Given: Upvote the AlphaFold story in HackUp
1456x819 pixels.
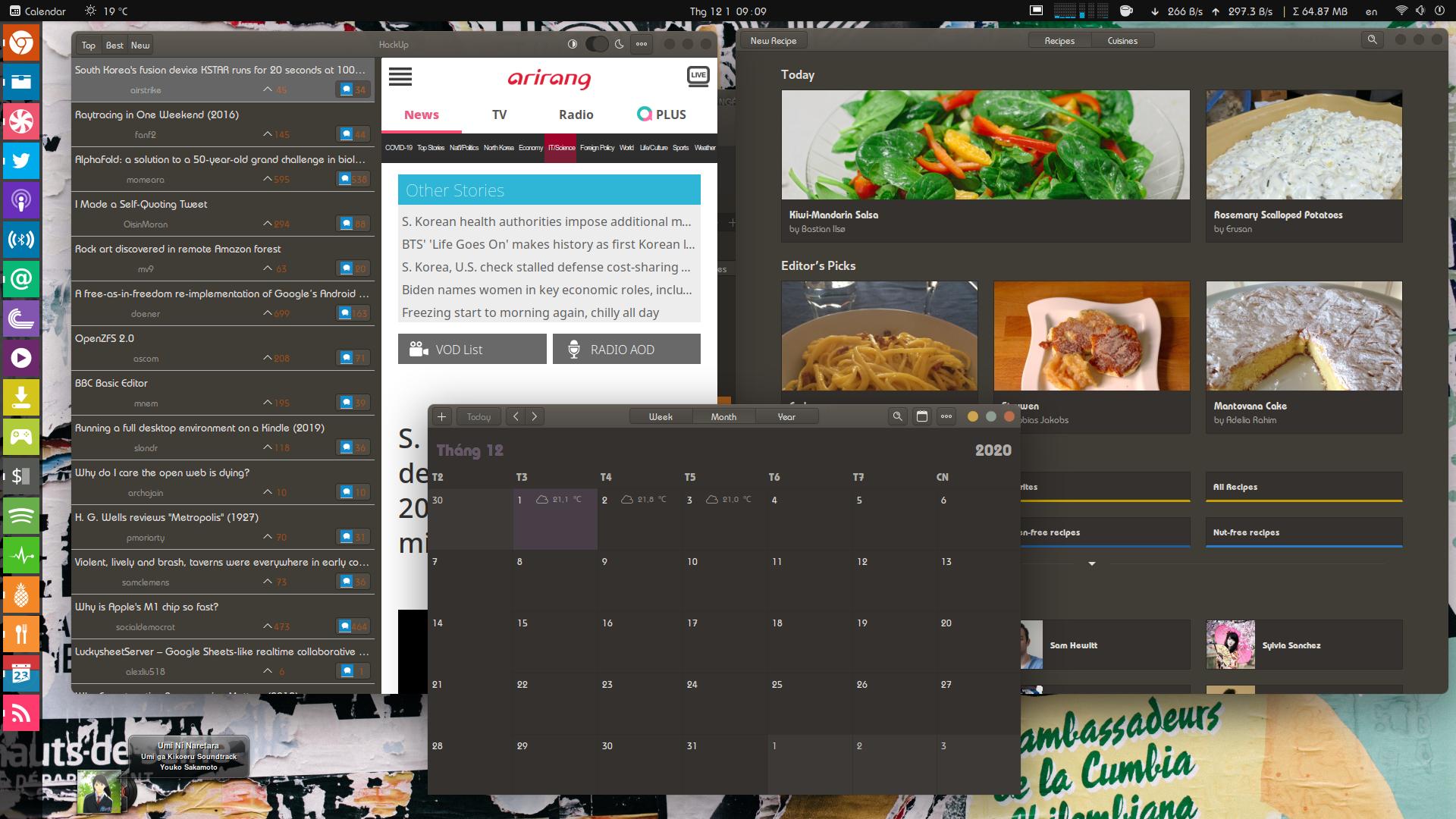Looking at the screenshot, I should pyautogui.click(x=267, y=179).
